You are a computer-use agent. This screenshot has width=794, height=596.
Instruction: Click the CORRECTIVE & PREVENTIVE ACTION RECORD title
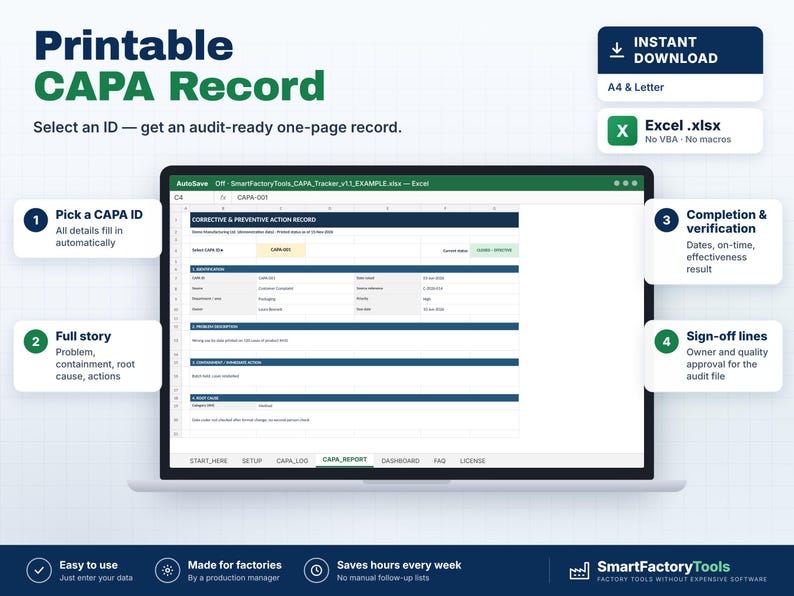(254, 220)
